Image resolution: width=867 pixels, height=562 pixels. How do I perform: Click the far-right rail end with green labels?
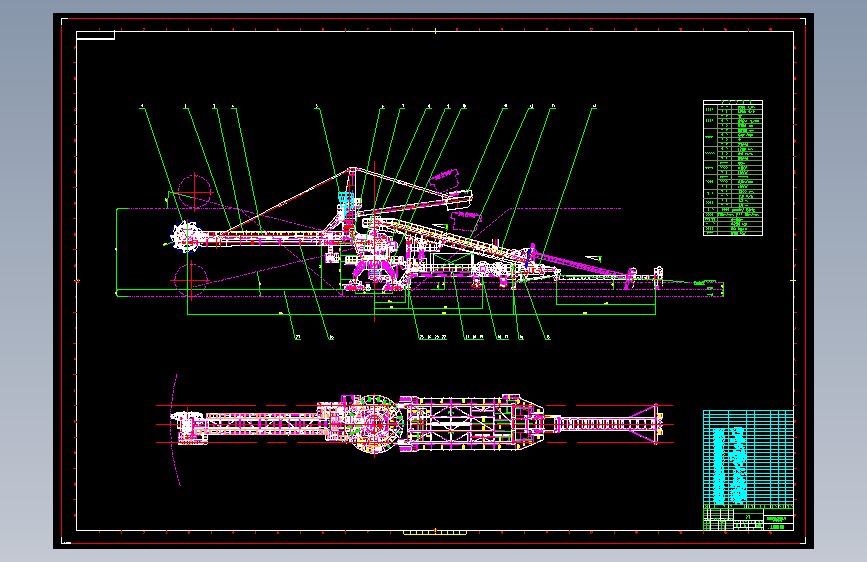(709, 289)
